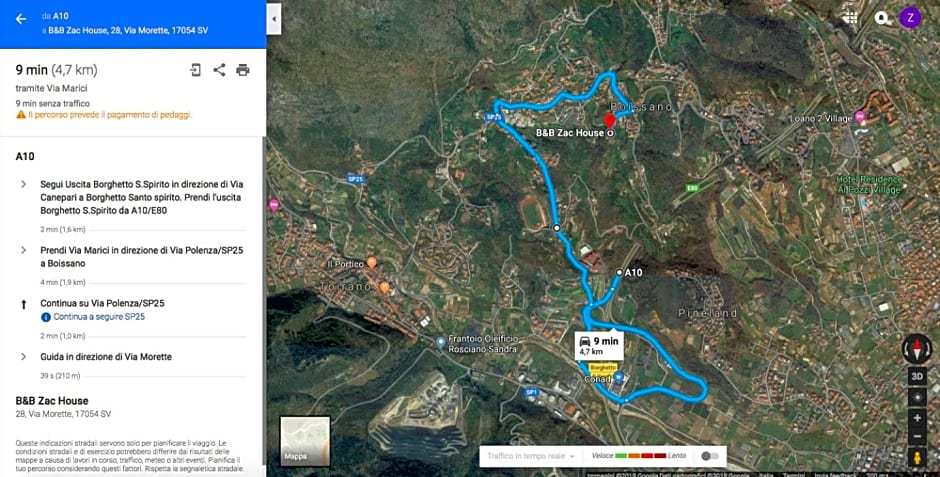Click the Continua a seguire SP25 link
This screenshot has width=940, height=477.
(x=99, y=316)
